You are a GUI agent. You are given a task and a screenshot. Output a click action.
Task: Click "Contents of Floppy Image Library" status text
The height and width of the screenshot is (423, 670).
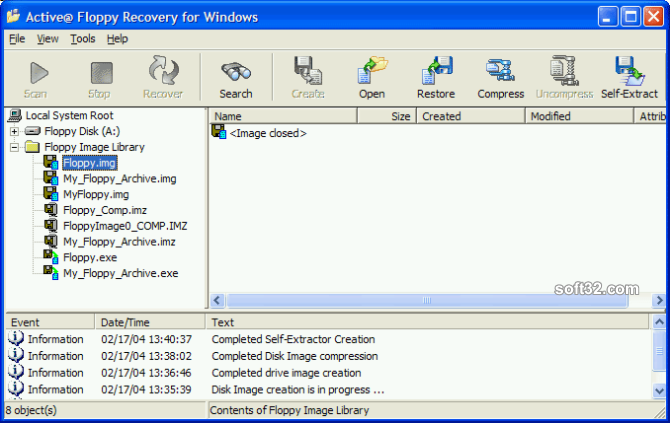pos(289,410)
